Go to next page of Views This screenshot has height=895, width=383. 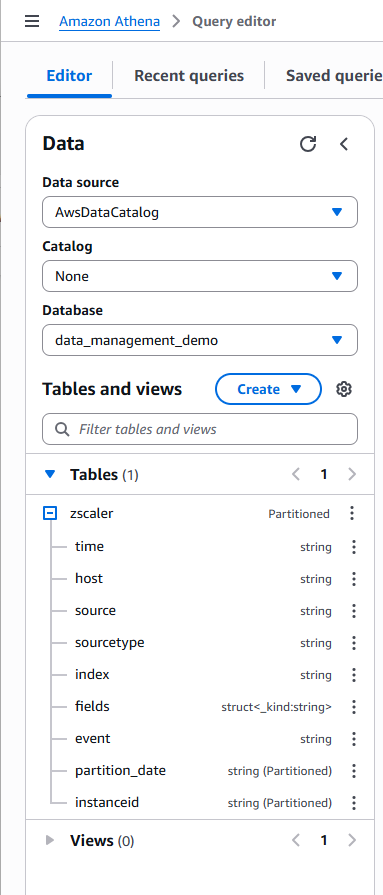click(x=352, y=840)
